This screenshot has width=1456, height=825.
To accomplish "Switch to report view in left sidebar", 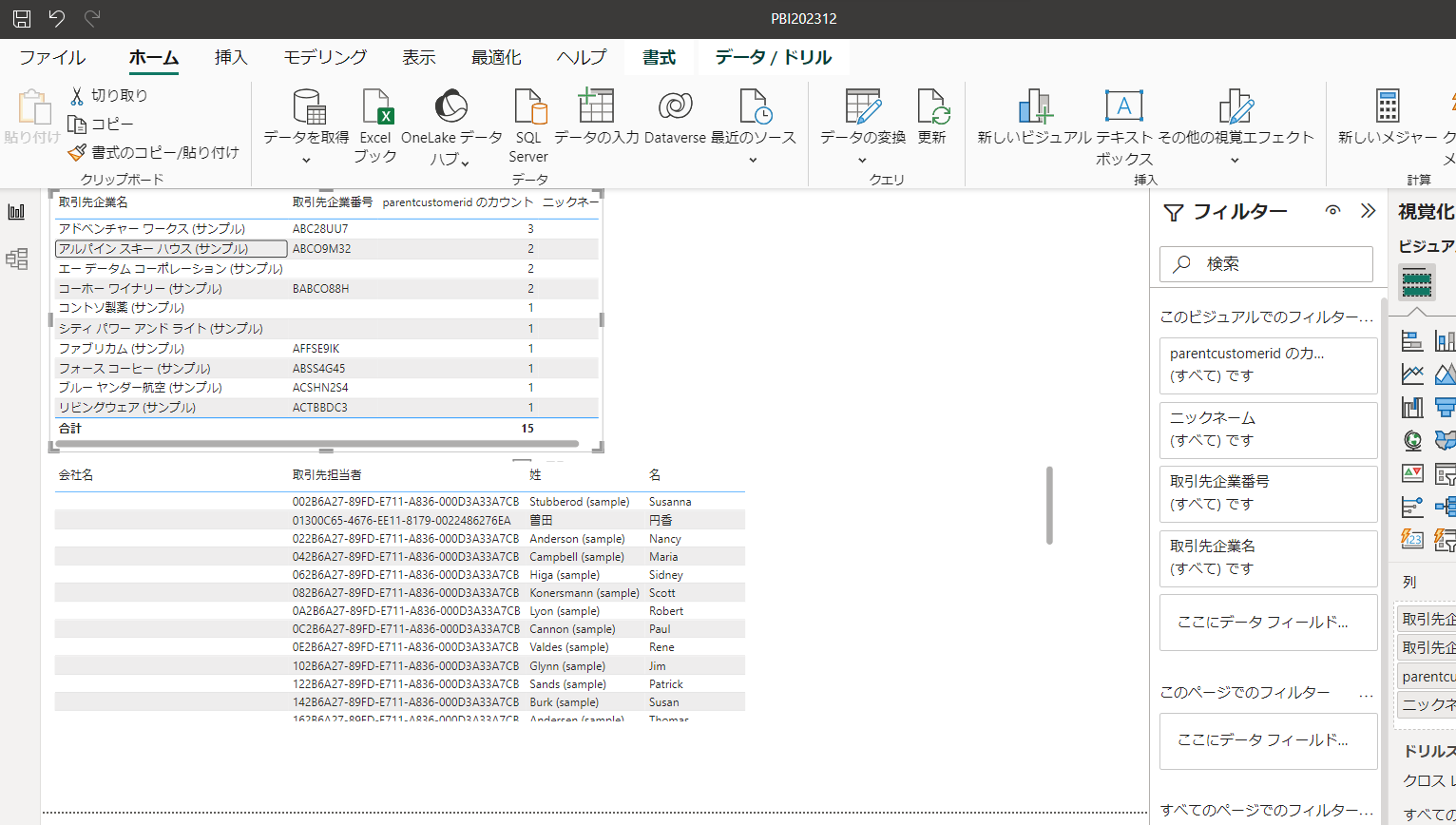I will coord(16,211).
